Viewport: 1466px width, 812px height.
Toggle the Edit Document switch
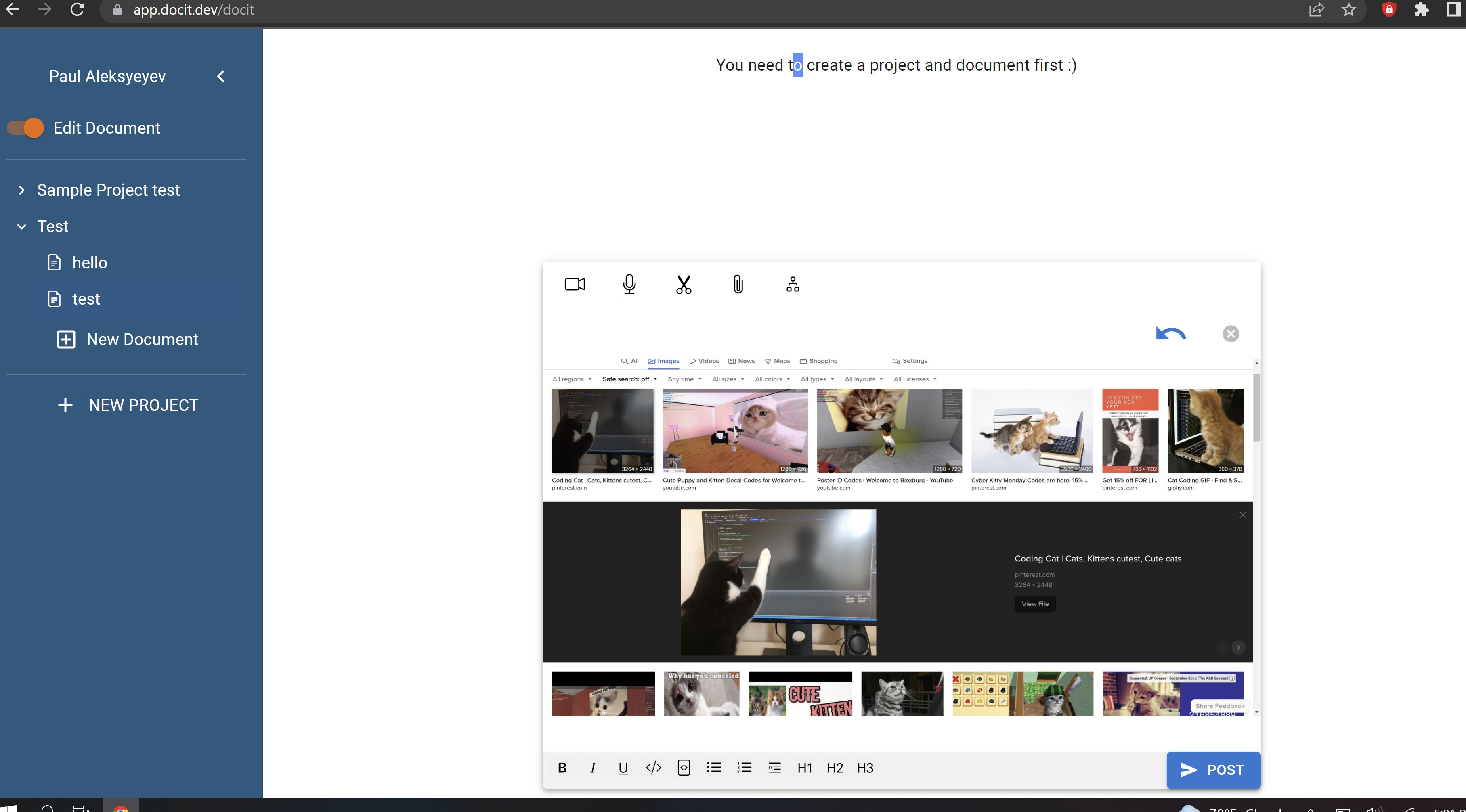[x=25, y=128]
